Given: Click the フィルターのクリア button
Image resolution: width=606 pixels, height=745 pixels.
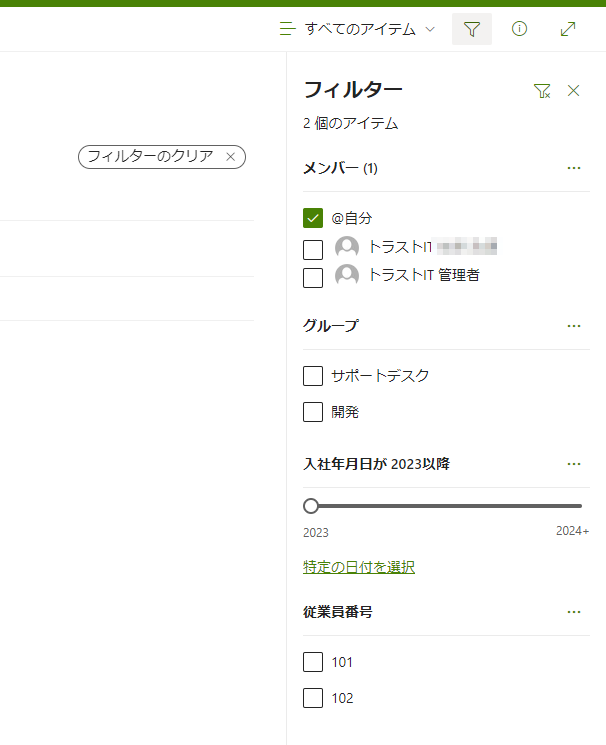Looking at the screenshot, I should click(x=150, y=157).
